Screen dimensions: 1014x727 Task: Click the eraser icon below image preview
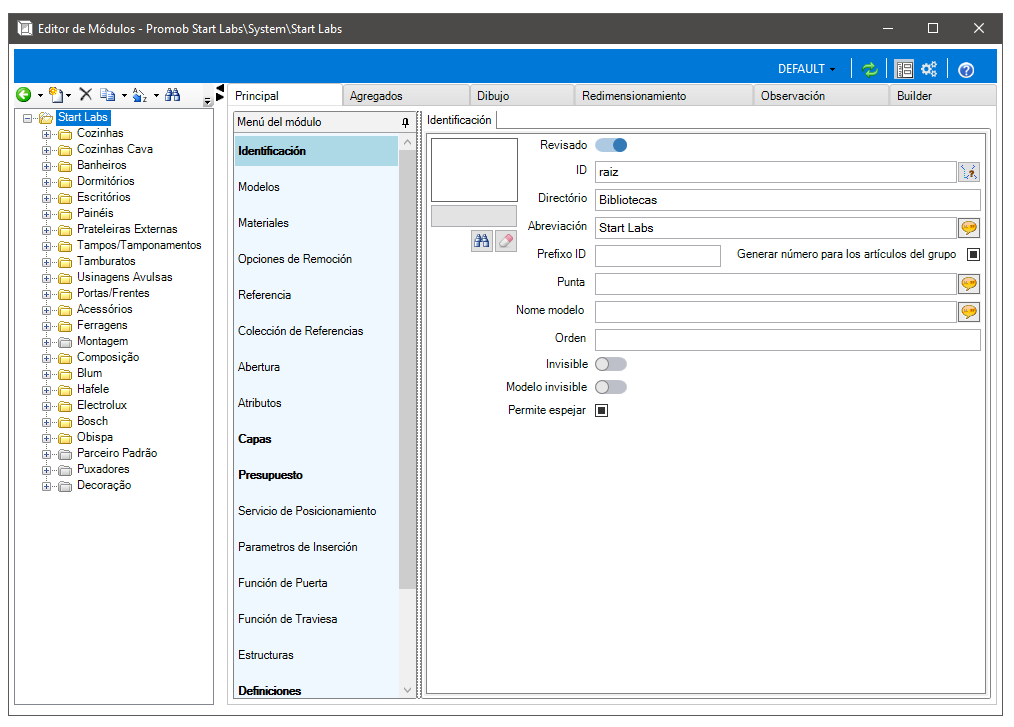click(506, 241)
